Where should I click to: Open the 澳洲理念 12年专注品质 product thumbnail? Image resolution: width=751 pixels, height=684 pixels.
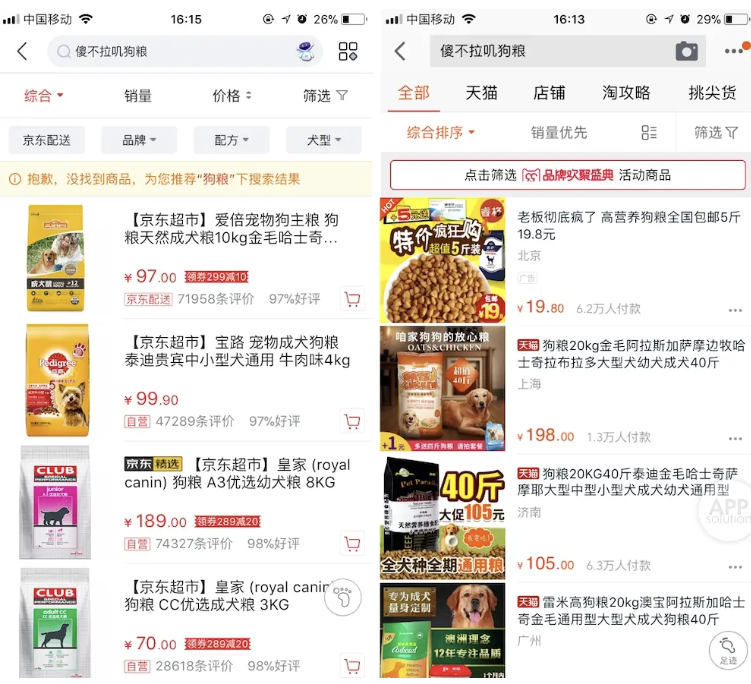coord(443,630)
